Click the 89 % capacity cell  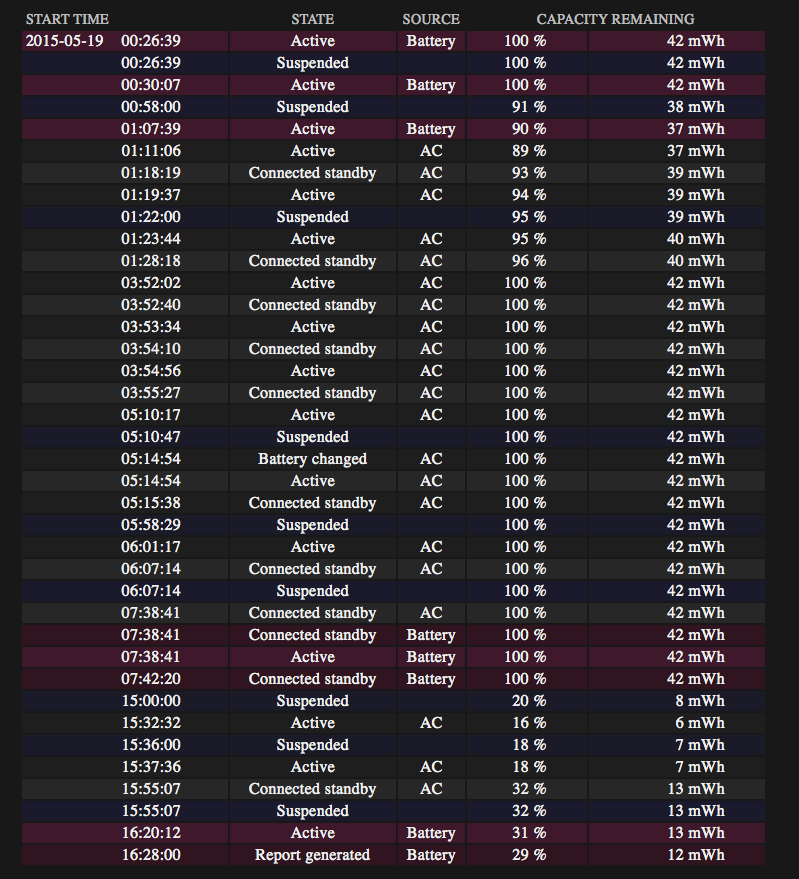pyautogui.click(x=528, y=151)
